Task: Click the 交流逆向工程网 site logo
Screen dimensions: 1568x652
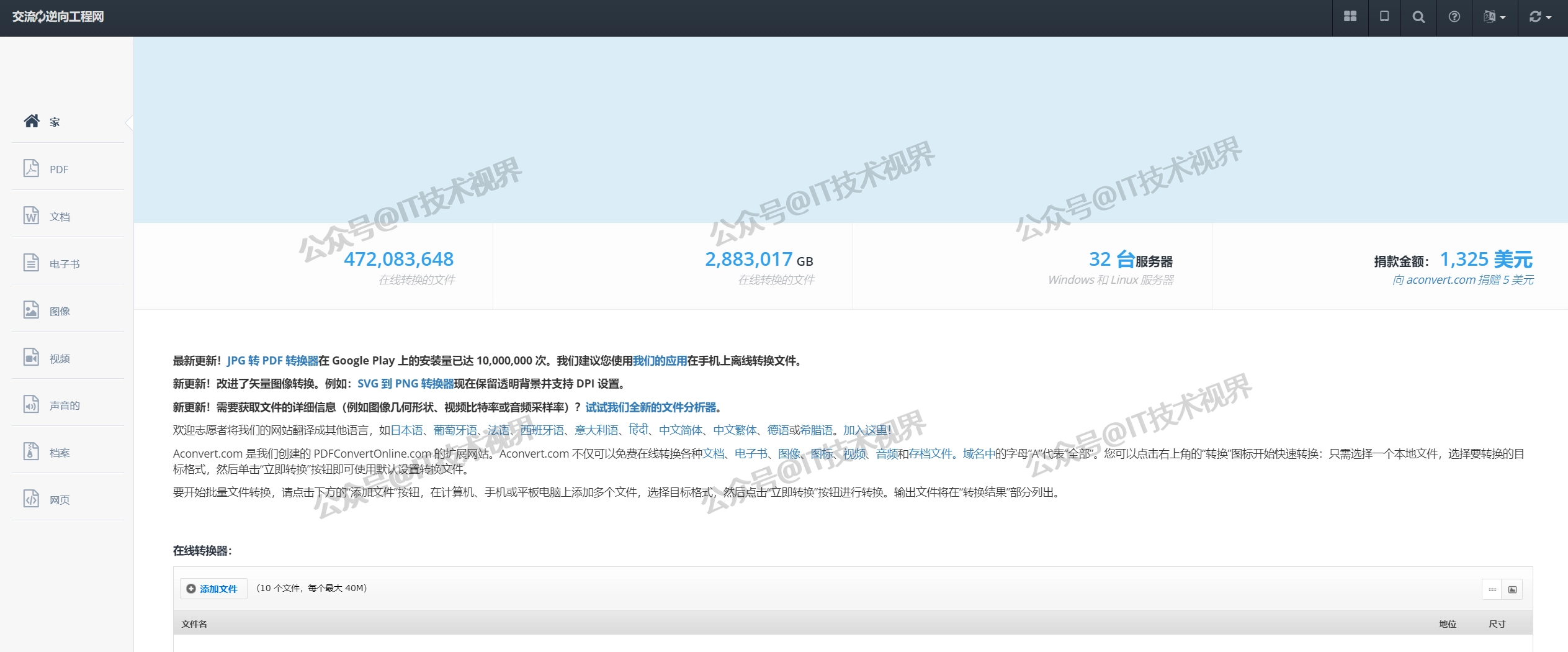Action: (x=58, y=17)
